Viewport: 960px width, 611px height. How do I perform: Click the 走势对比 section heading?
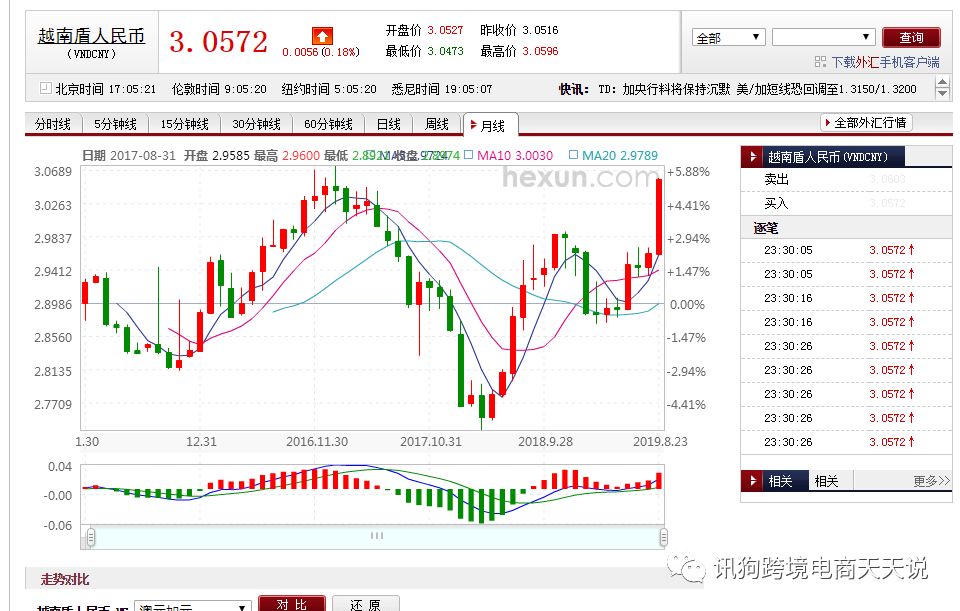pyautogui.click(x=64, y=579)
